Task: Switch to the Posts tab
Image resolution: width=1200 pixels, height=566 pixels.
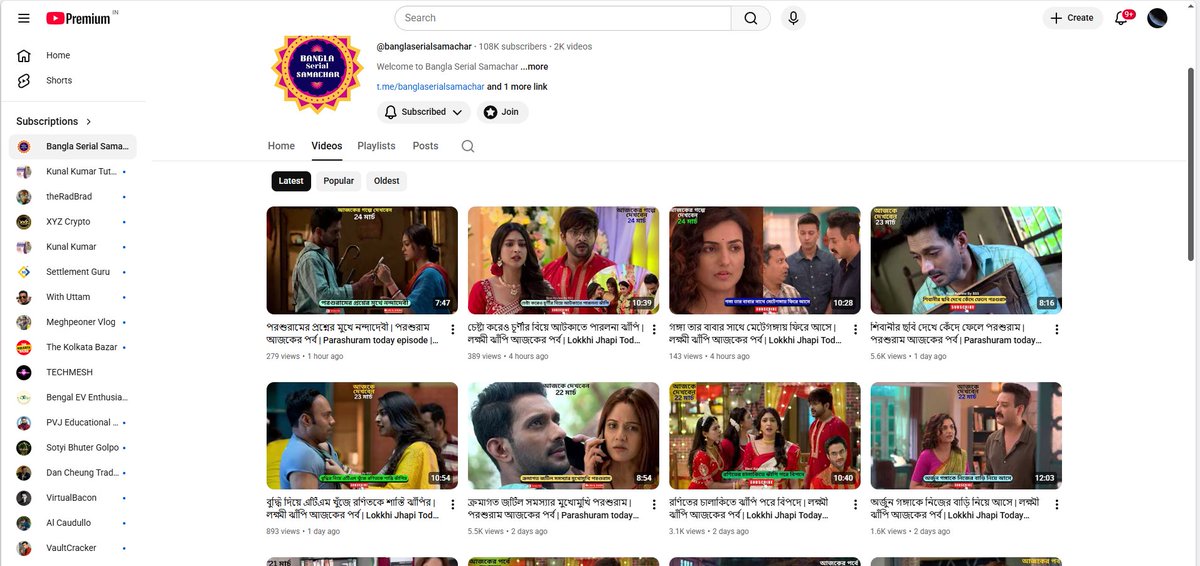Action: [426, 146]
